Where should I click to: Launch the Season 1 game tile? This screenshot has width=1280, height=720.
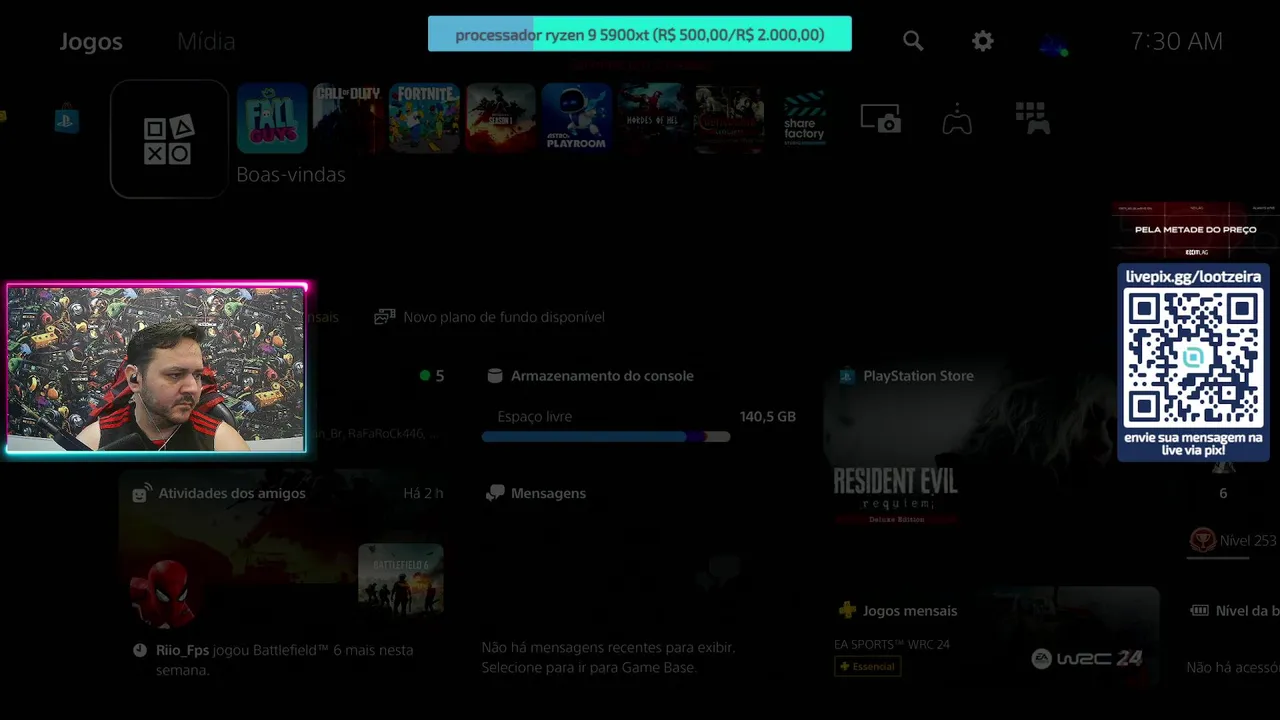point(500,118)
